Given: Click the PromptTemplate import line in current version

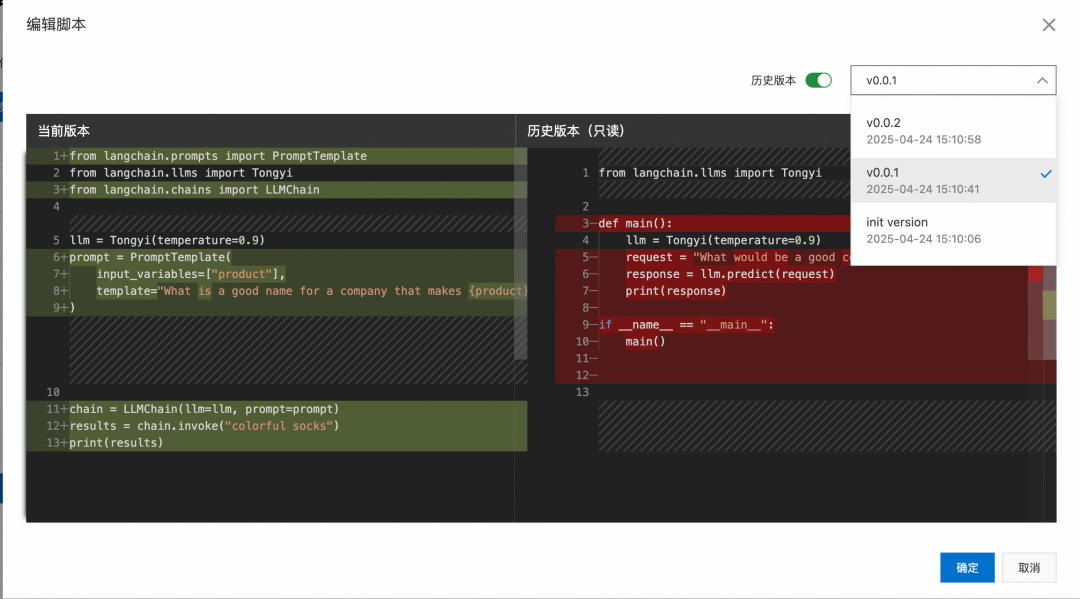Looking at the screenshot, I should coord(218,156).
